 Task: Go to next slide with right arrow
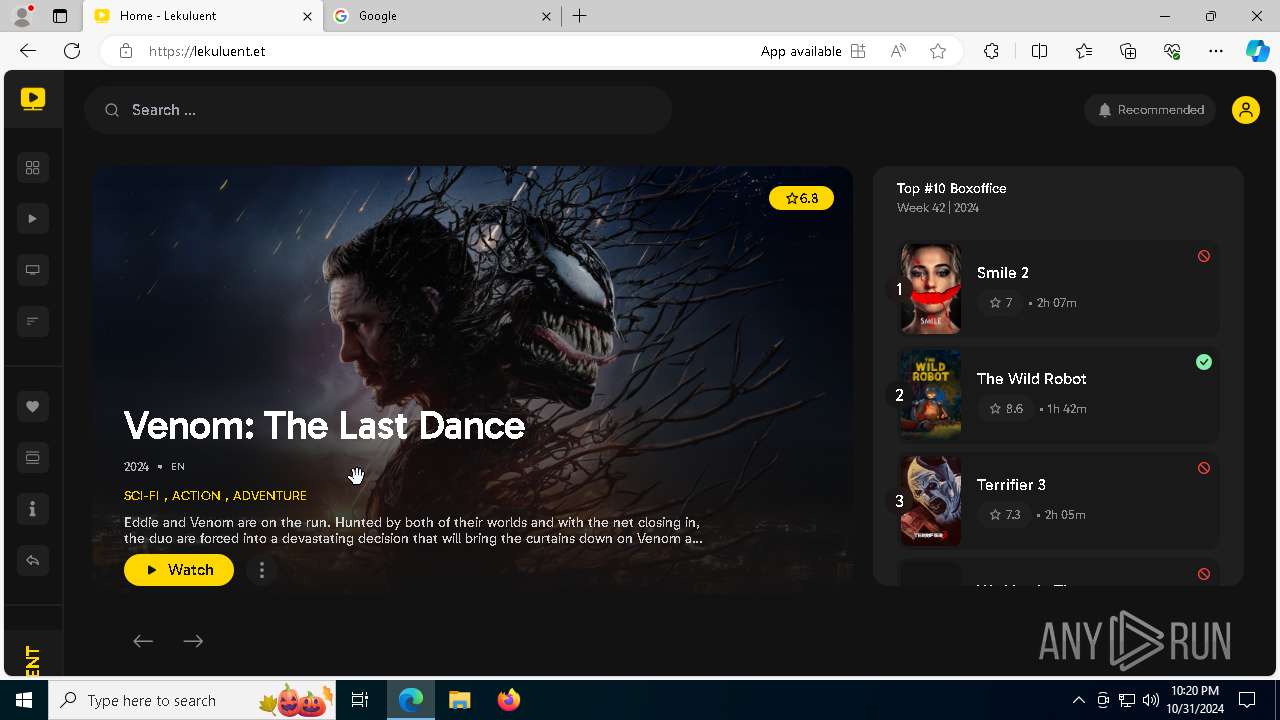pos(193,641)
